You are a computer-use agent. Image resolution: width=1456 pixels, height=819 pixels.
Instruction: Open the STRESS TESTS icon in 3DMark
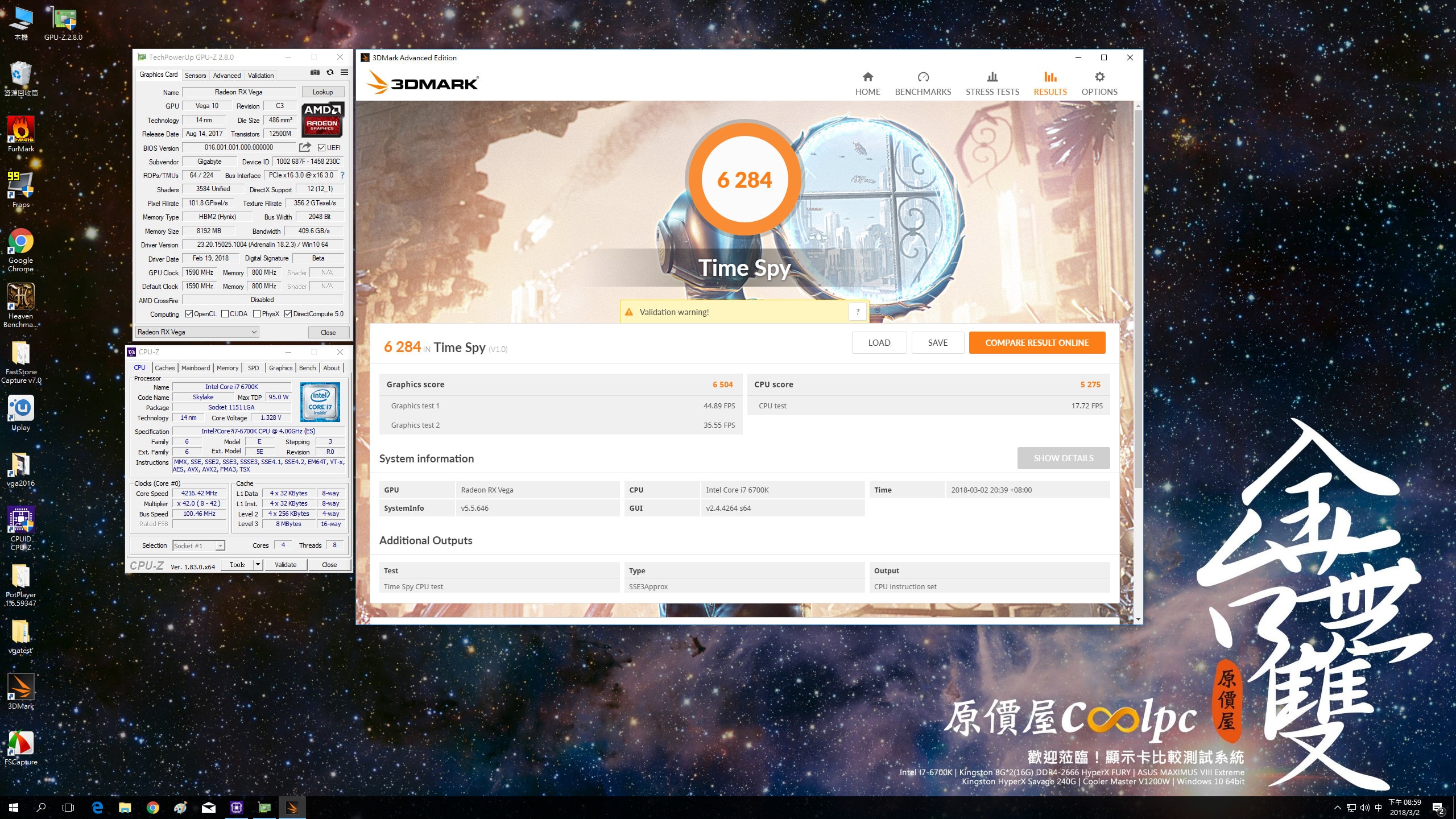[992, 77]
